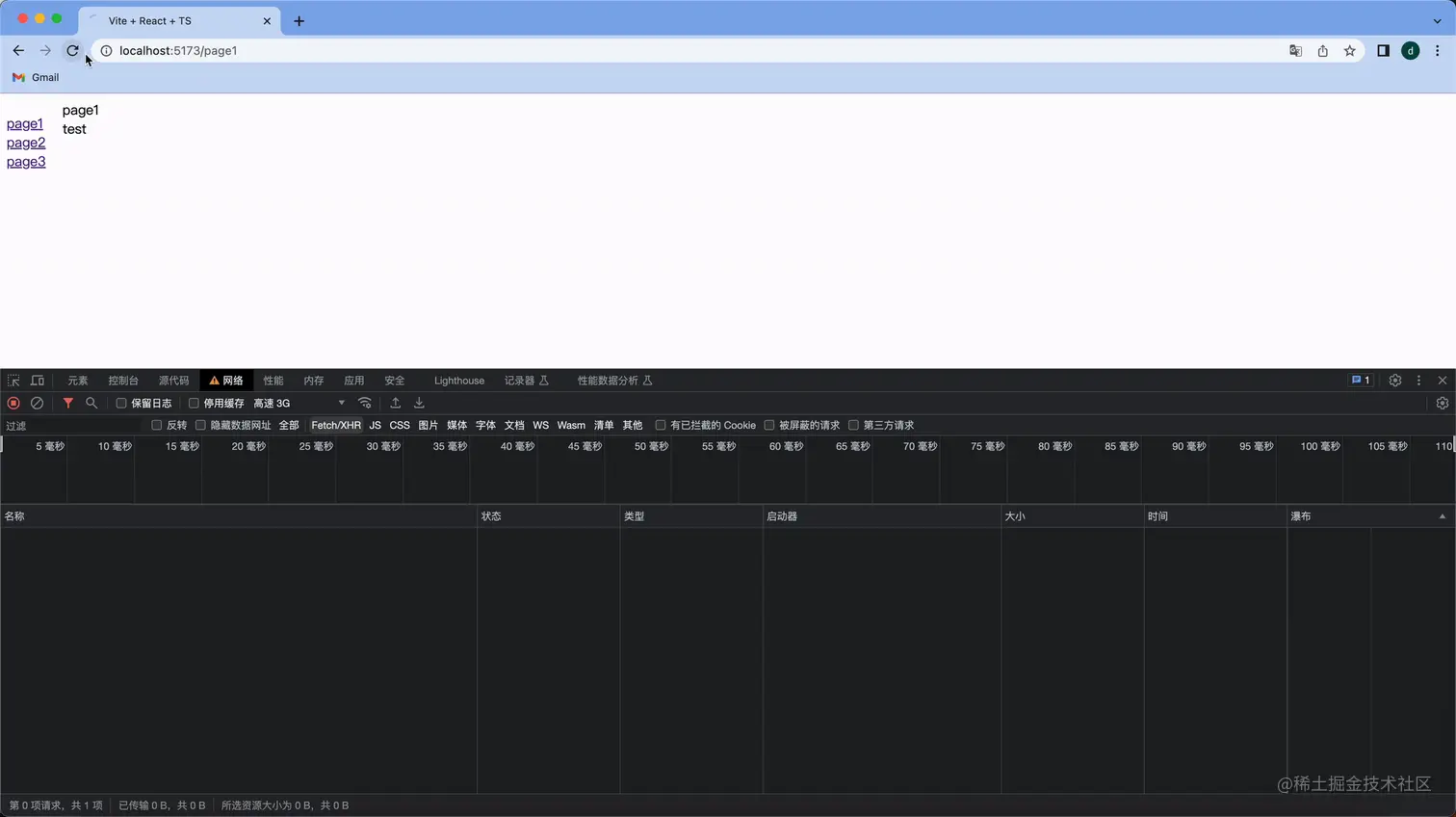Sort by the 名称 column header
The height and width of the screenshot is (817, 1456).
[239, 516]
